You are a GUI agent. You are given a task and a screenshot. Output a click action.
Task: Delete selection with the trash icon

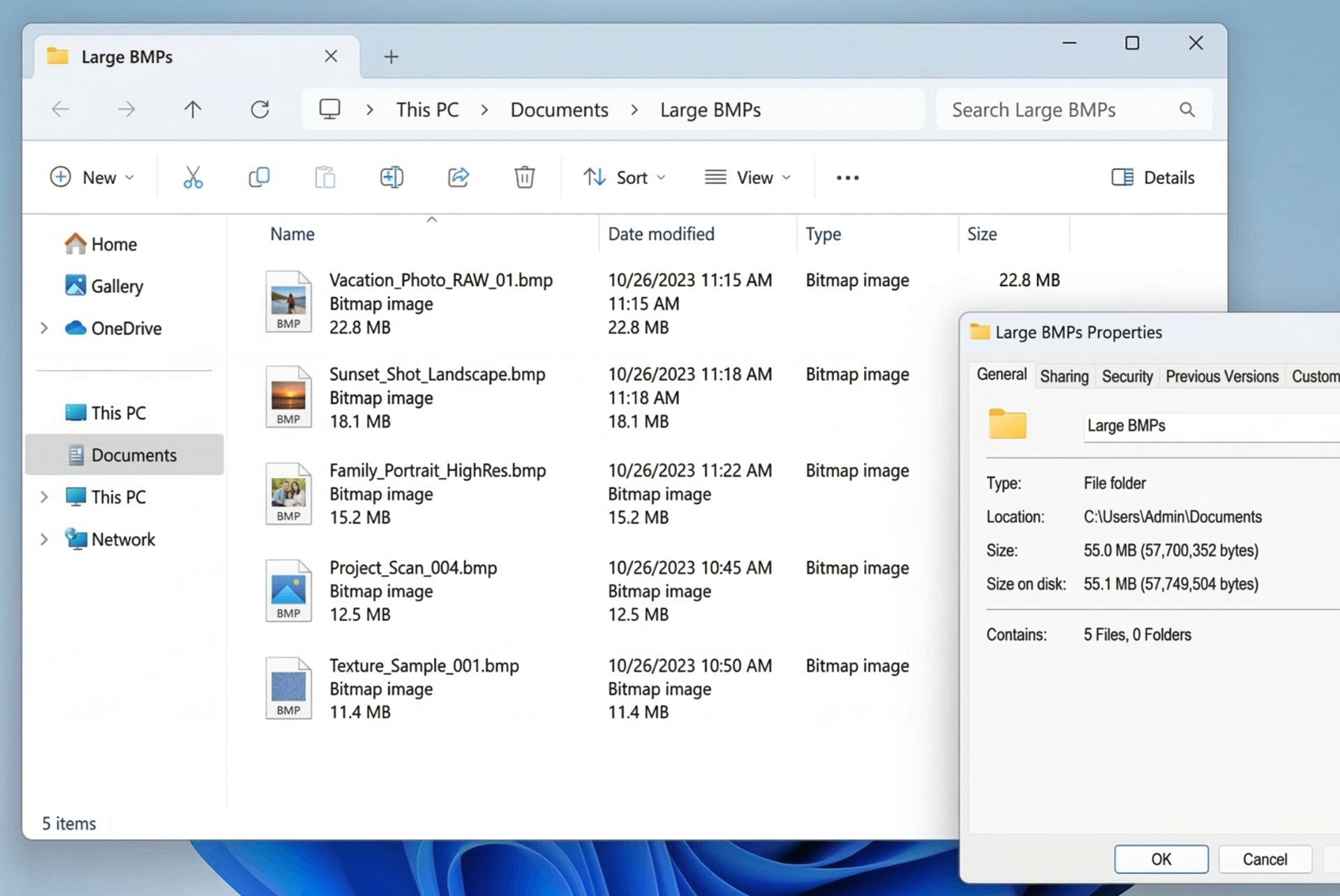[524, 177]
